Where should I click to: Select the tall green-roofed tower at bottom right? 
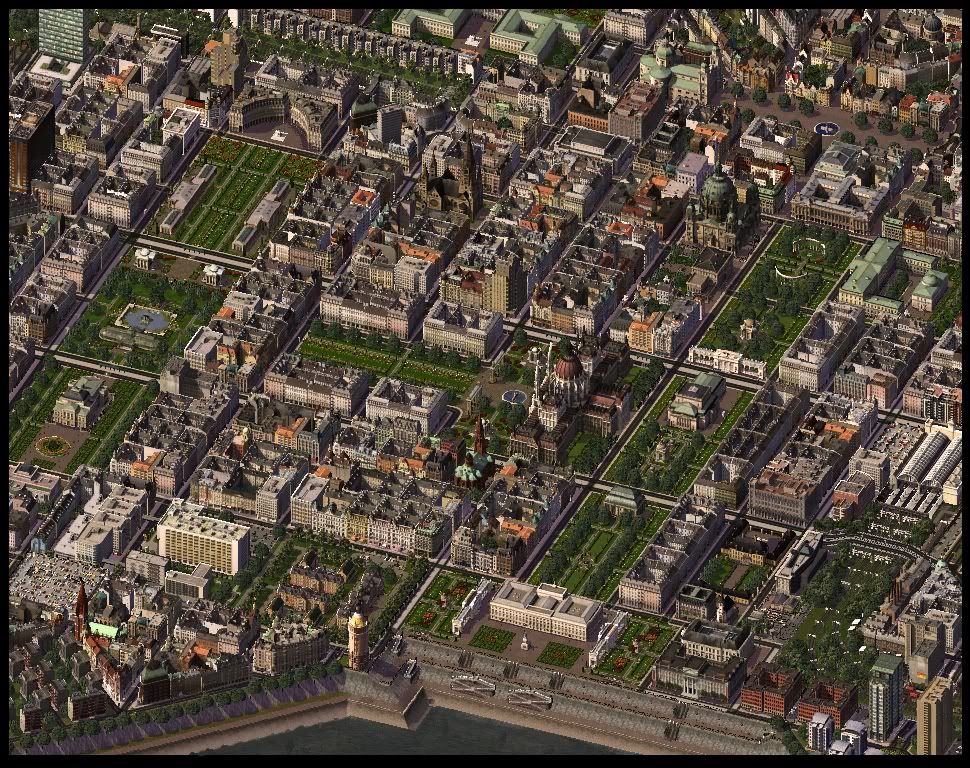pos(886,697)
